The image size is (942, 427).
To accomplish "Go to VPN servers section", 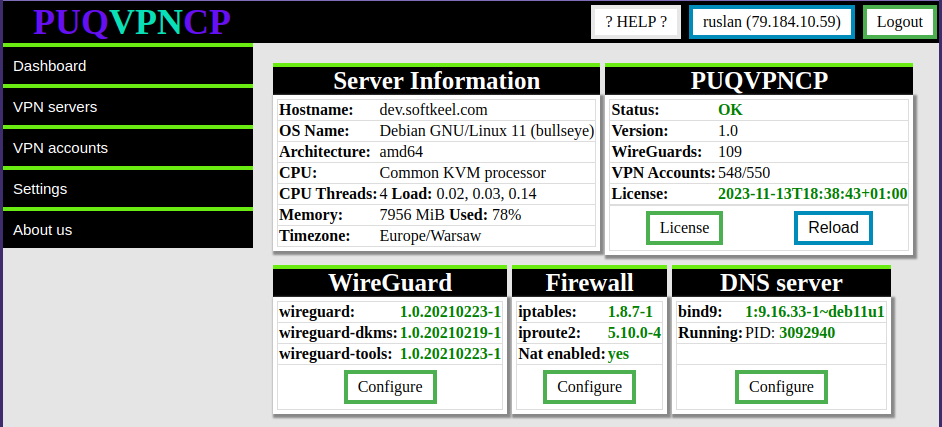I will click(x=128, y=107).
